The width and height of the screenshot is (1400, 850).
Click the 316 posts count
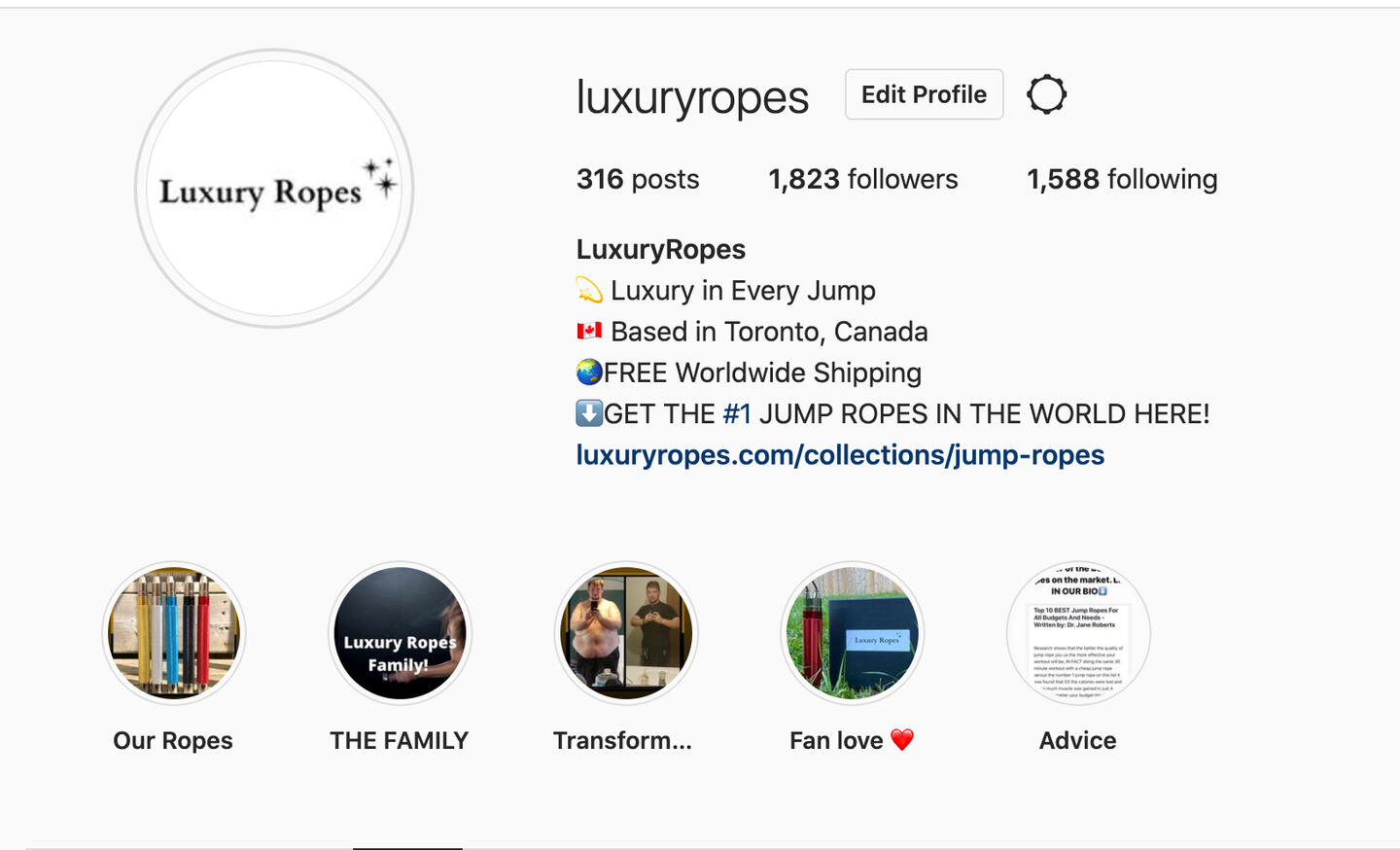638,179
